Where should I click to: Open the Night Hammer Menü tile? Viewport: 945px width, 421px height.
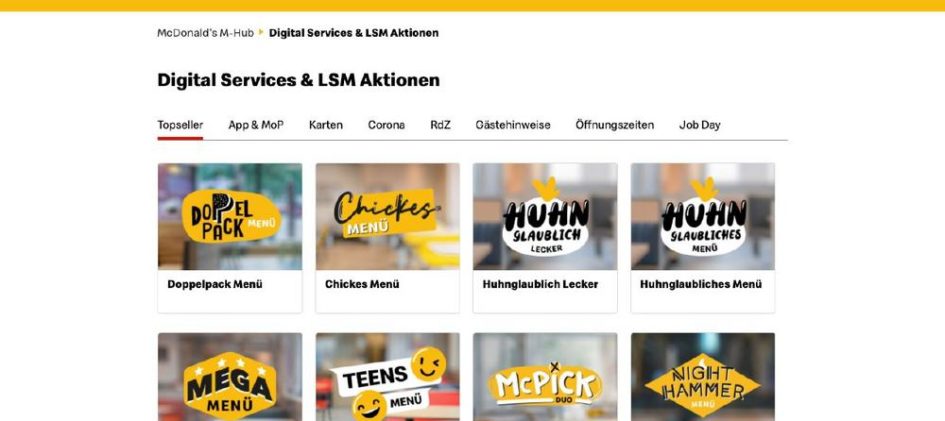pyautogui.click(x=703, y=377)
